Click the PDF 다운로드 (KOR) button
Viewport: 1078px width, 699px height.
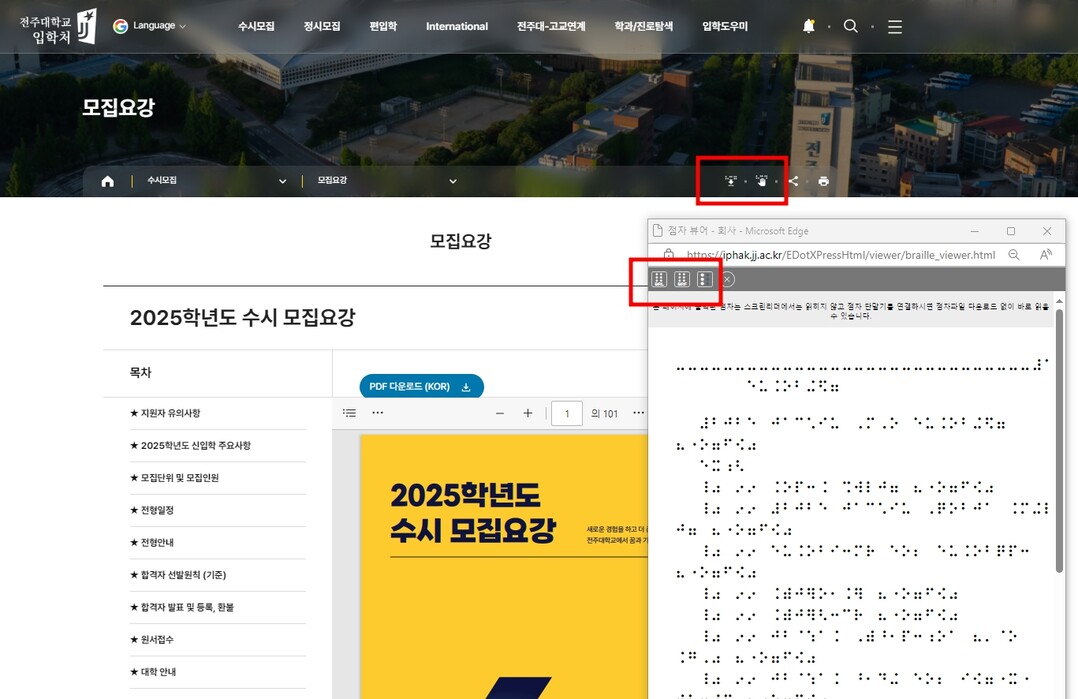click(421, 387)
